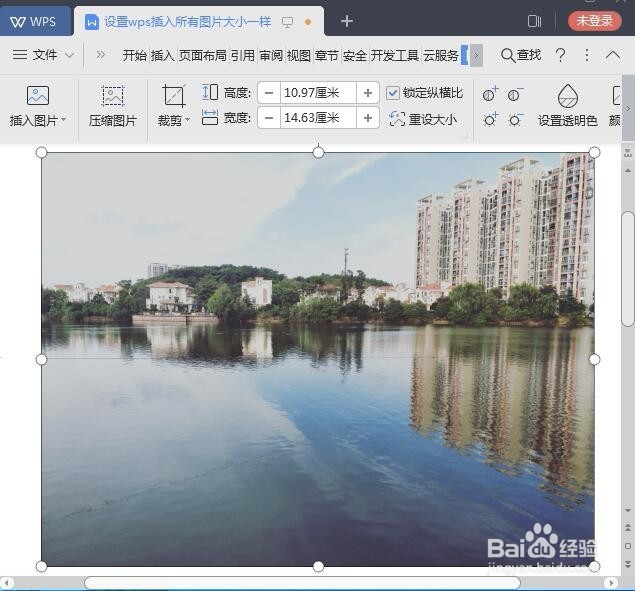The image size is (635, 591).
Task: Go to next page double-down arrow
Action: pyautogui.click(x=628, y=564)
